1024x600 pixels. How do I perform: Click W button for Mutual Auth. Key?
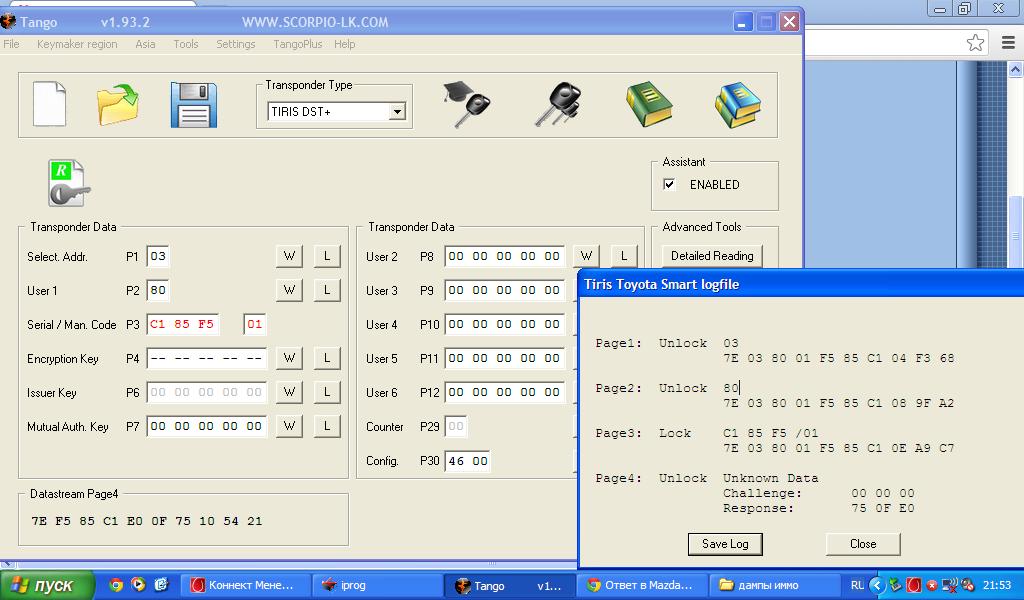pos(289,426)
